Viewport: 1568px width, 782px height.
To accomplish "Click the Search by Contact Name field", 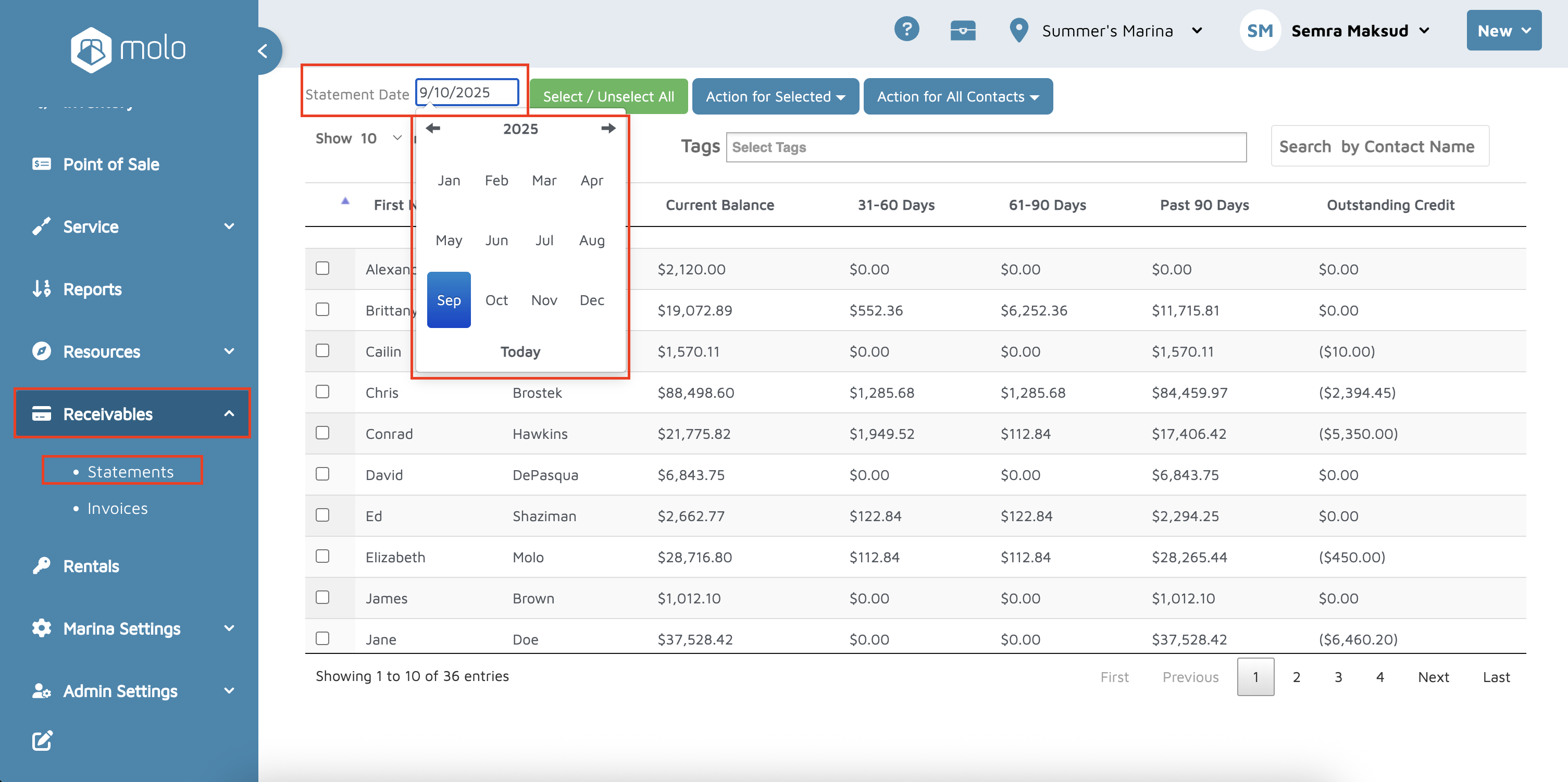I will click(x=1379, y=146).
